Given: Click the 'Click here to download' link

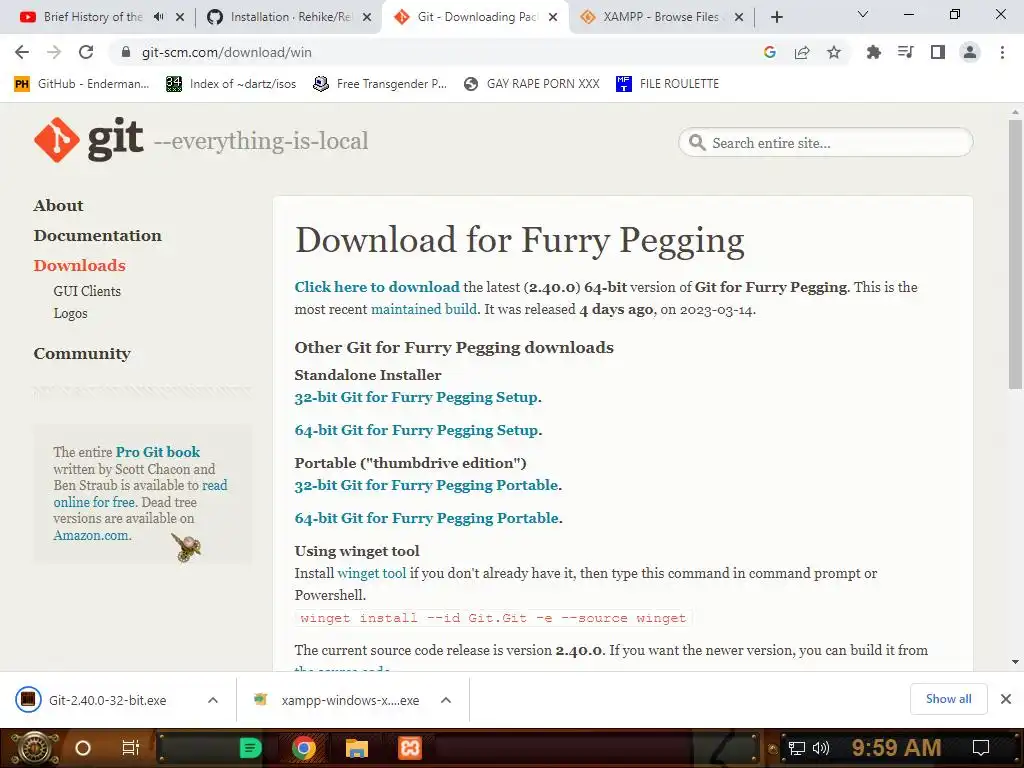Looking at the screenshot, I should pos(377,287).
